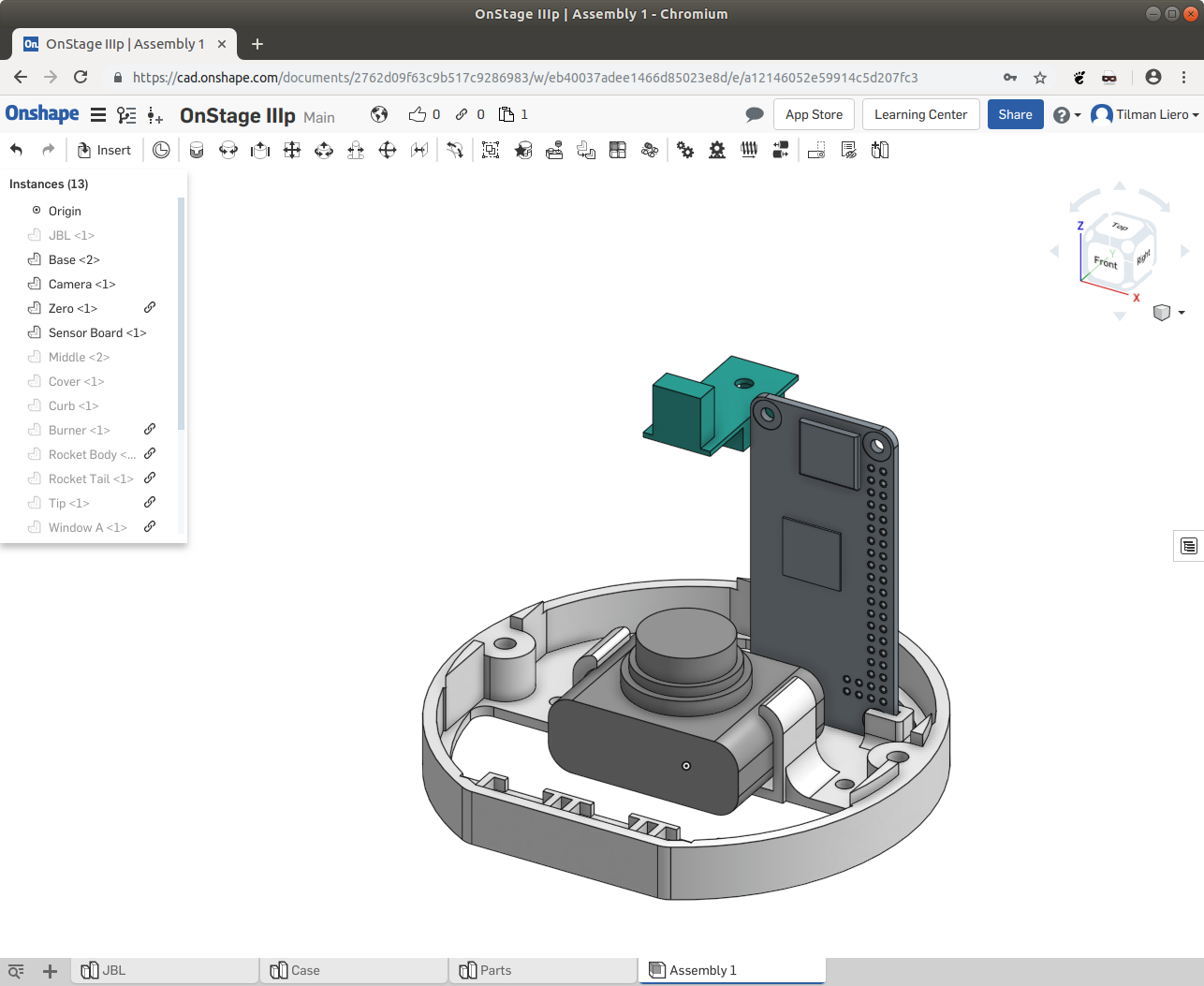This screenshot has height=986, width=1204.
Task: Open the hamburger document menu
Action: [98, 115]
